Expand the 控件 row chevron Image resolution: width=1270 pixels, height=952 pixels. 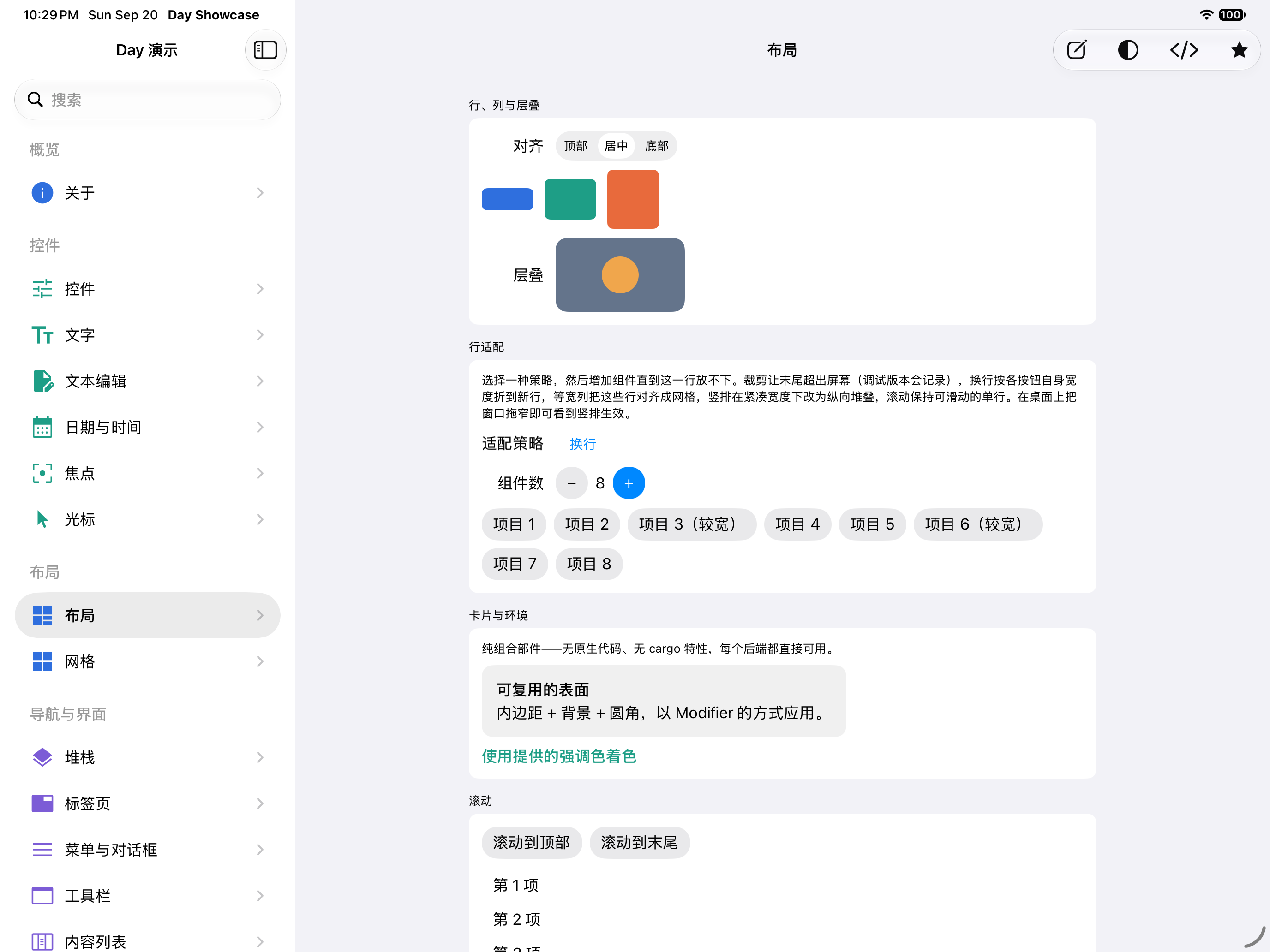[x=260, y=289]
